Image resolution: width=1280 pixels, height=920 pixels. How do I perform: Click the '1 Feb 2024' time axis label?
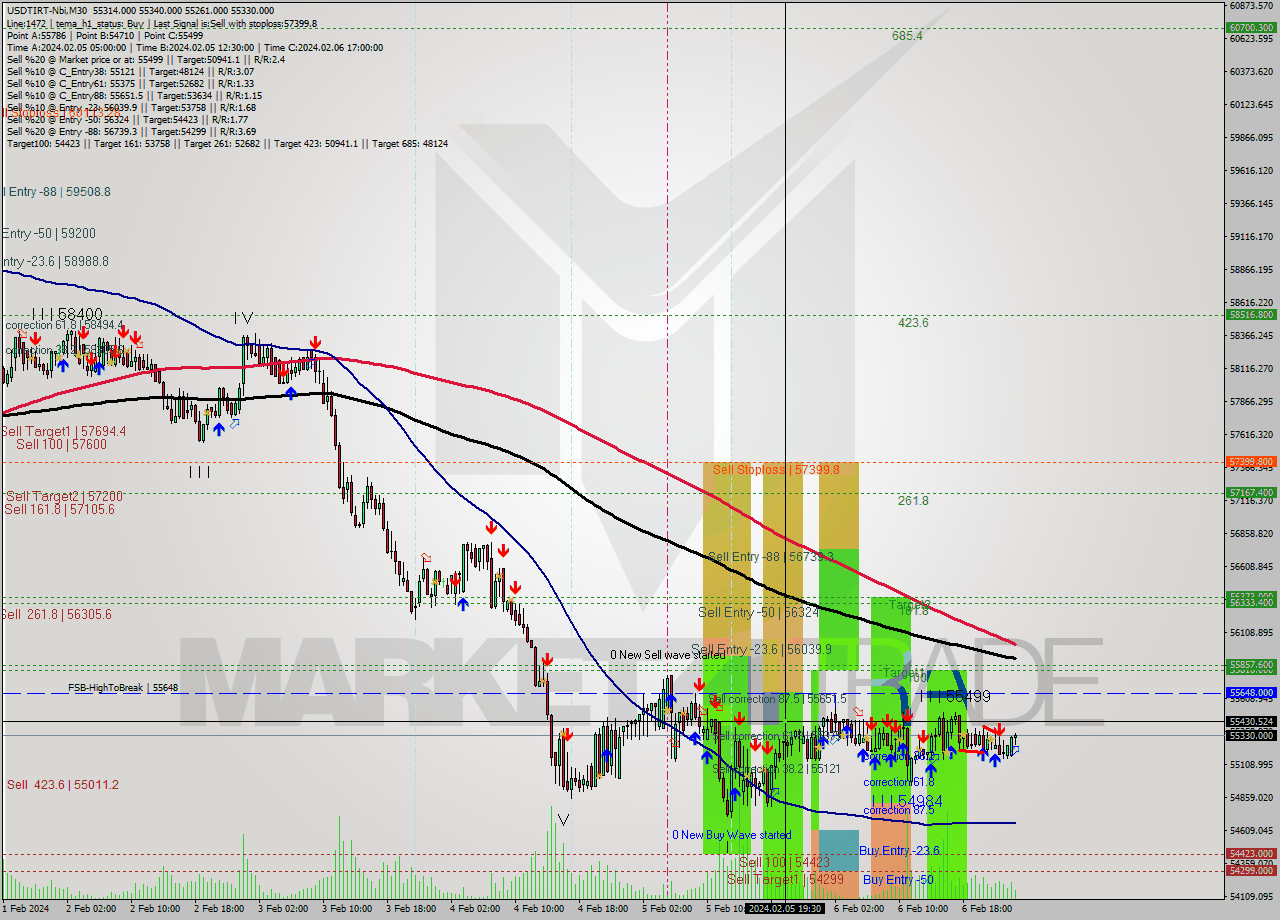(26, 909)
